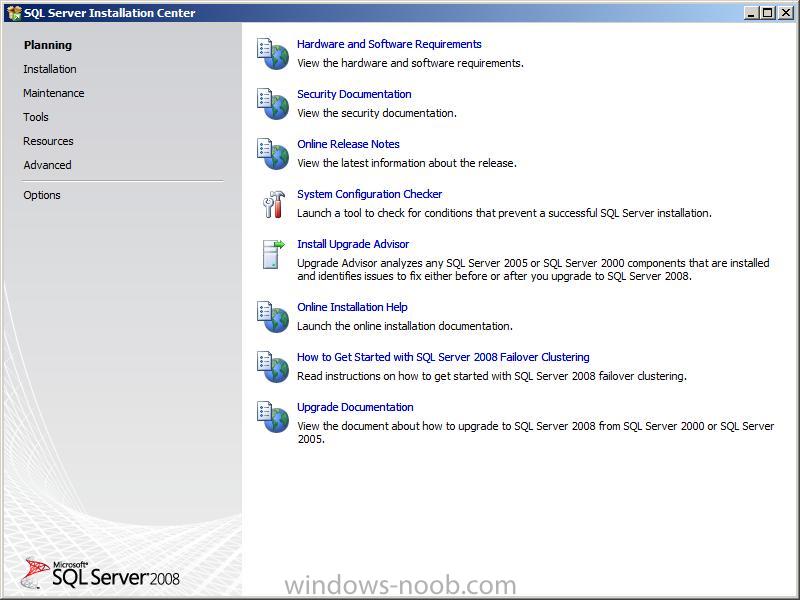
Task: Click description starting 'Upgrade Advisor analyzes any SQL Server'
Action: point(533,269)
